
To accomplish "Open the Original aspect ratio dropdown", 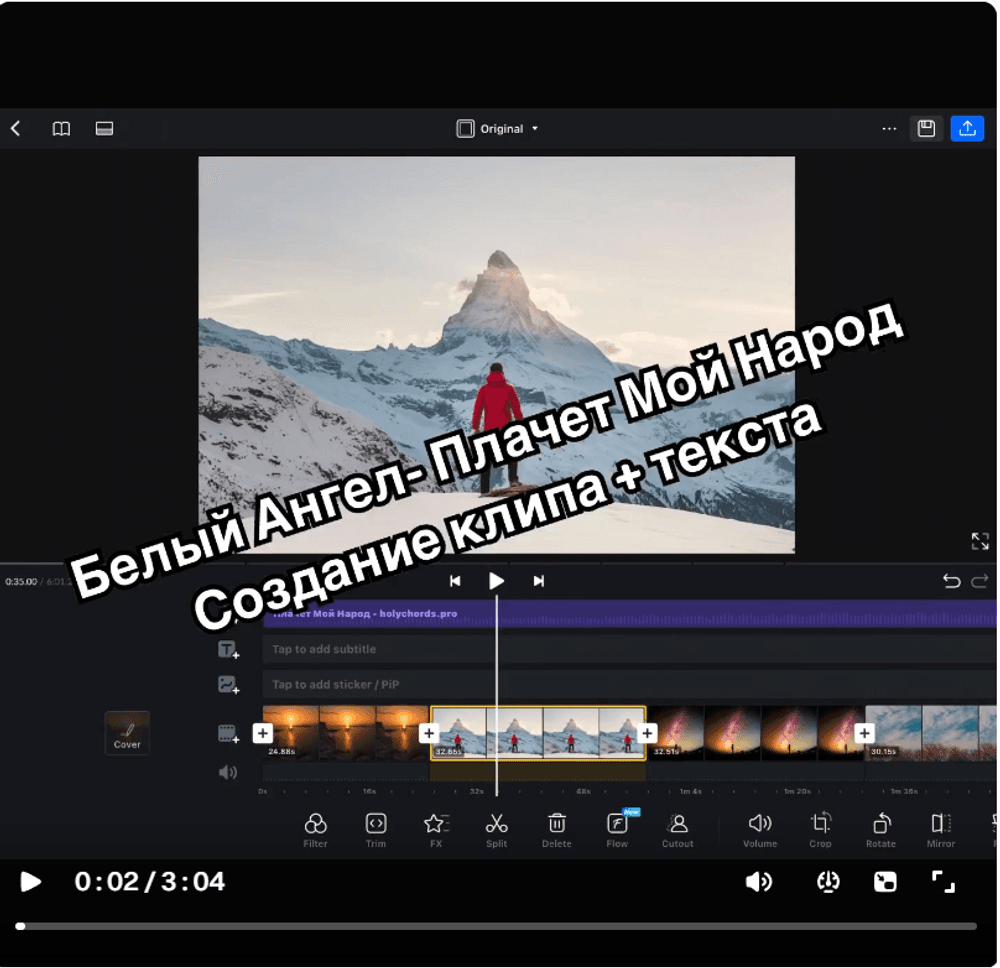I will pyautogui.click(x=498, y=129).
